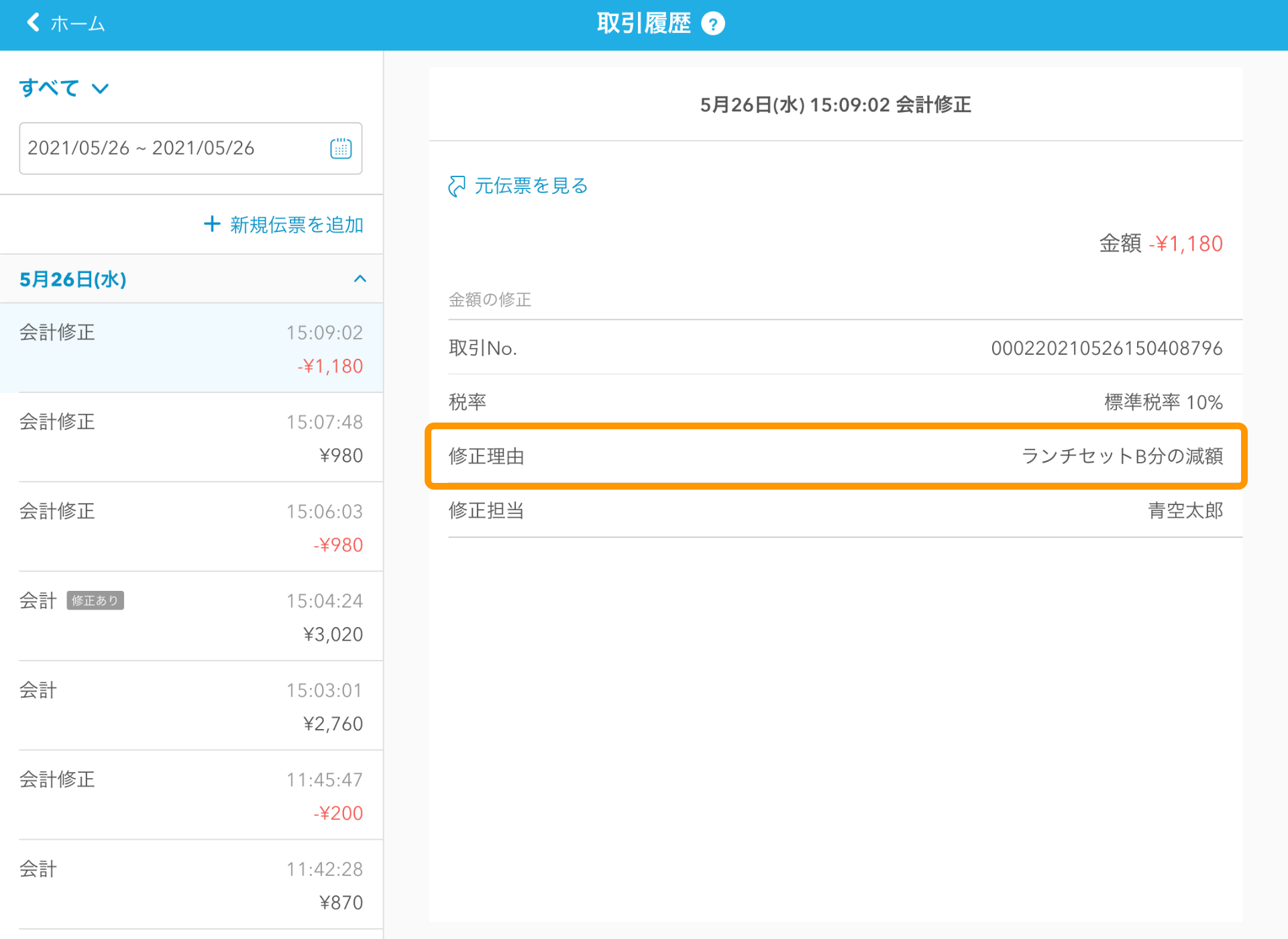1288x939 pixels.
Task: Select 会計 entry at 15:04:24
Action: click(191, 616)
